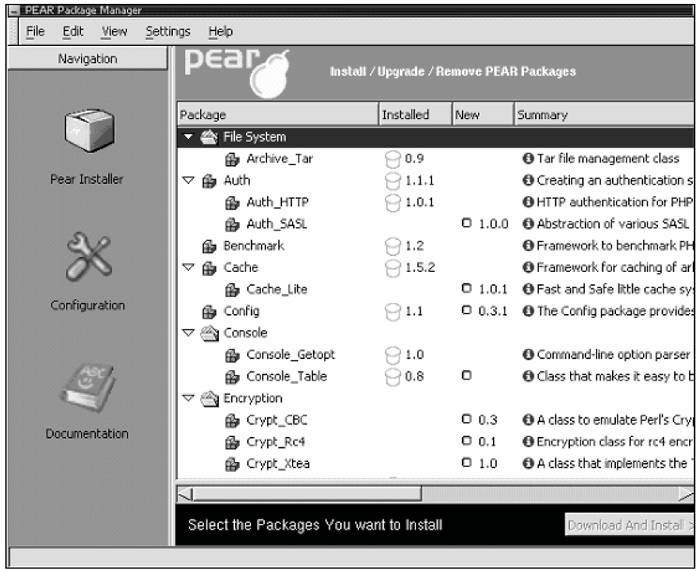
Task: Check the Config 0.3.1 upgrade checkbox
Action: (467, 310)
